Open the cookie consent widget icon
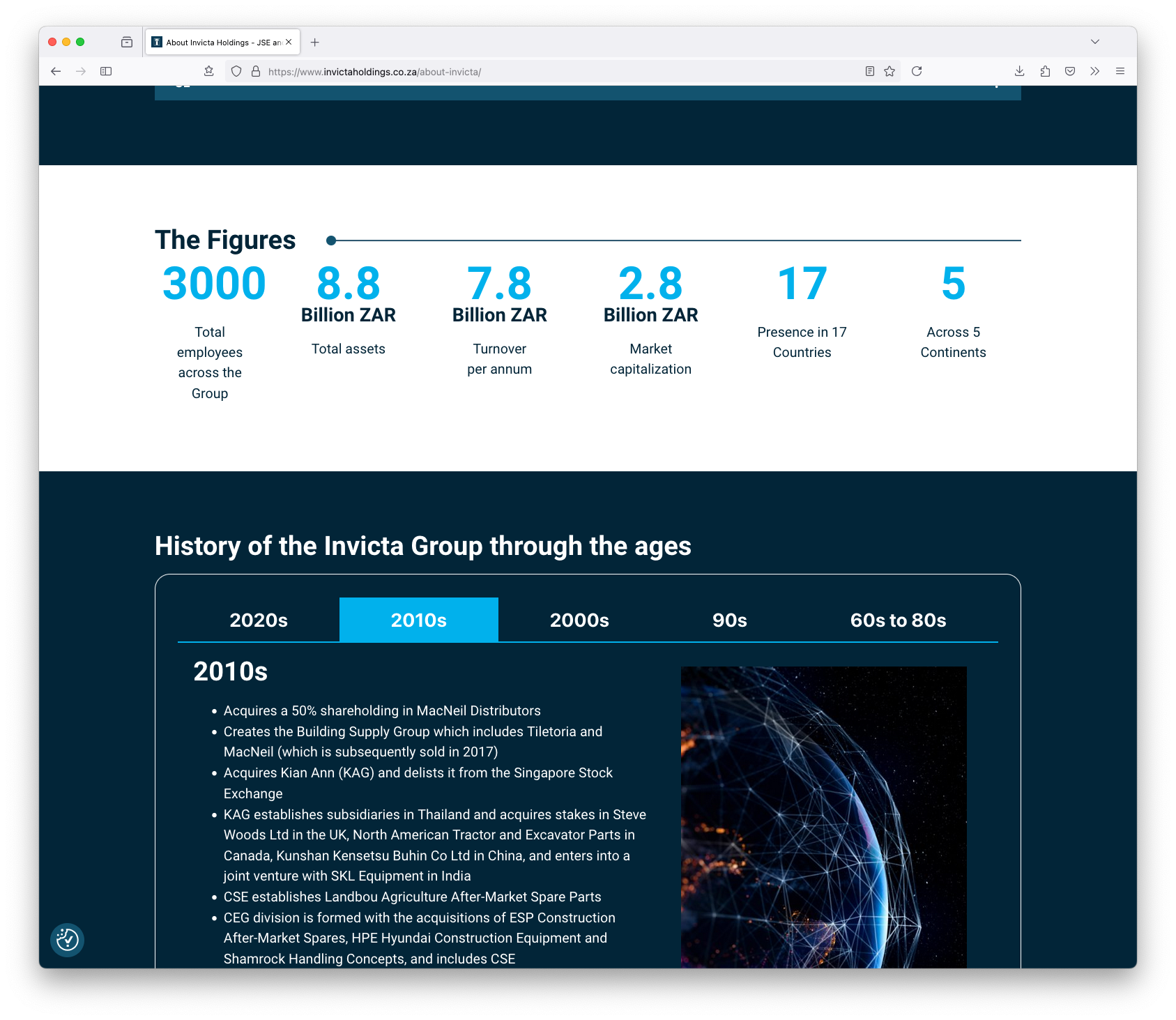Screen dimensions: 1176x1020 click(x=68, y=940)
